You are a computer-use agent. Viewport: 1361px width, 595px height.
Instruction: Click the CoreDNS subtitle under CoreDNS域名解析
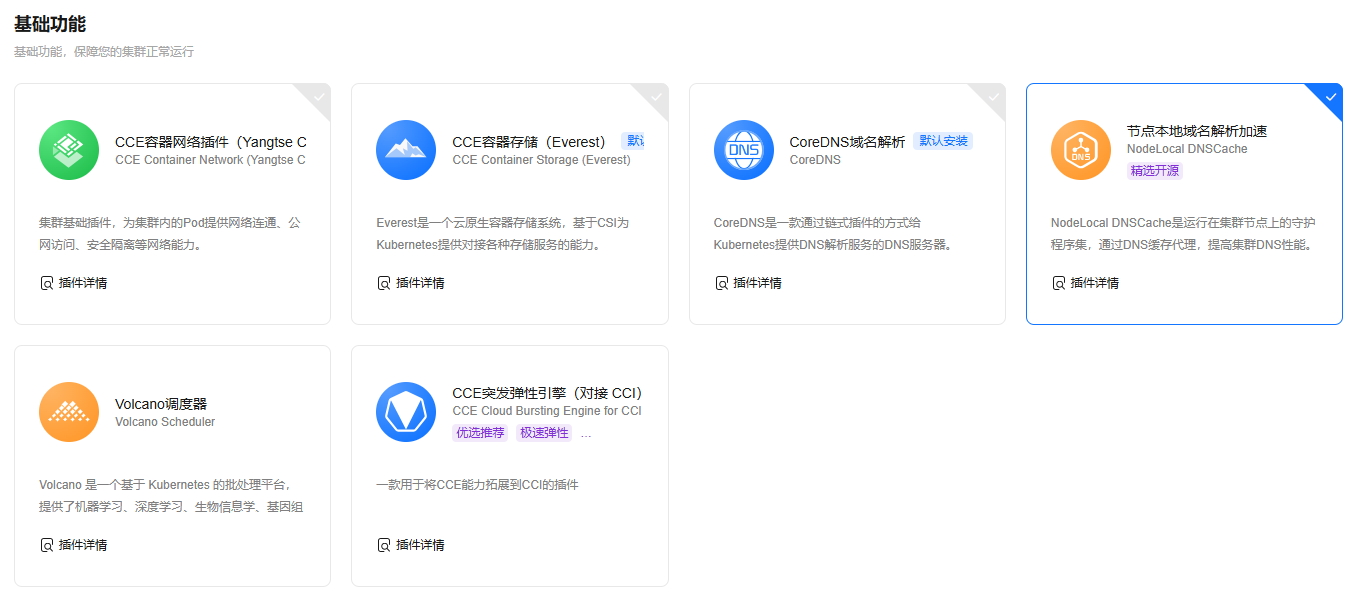815,160
